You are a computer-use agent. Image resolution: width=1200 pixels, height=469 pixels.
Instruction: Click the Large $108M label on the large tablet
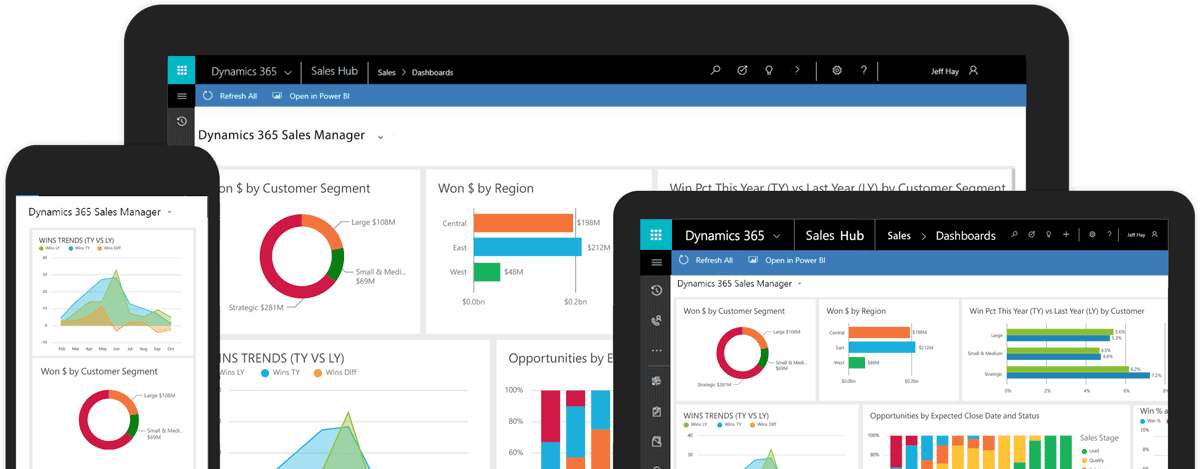pyautogui.click(x=373, y=222)
